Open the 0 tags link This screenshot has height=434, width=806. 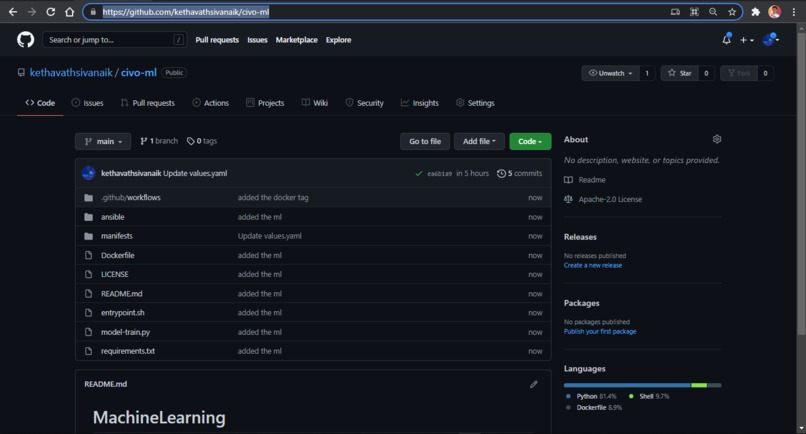202,141
